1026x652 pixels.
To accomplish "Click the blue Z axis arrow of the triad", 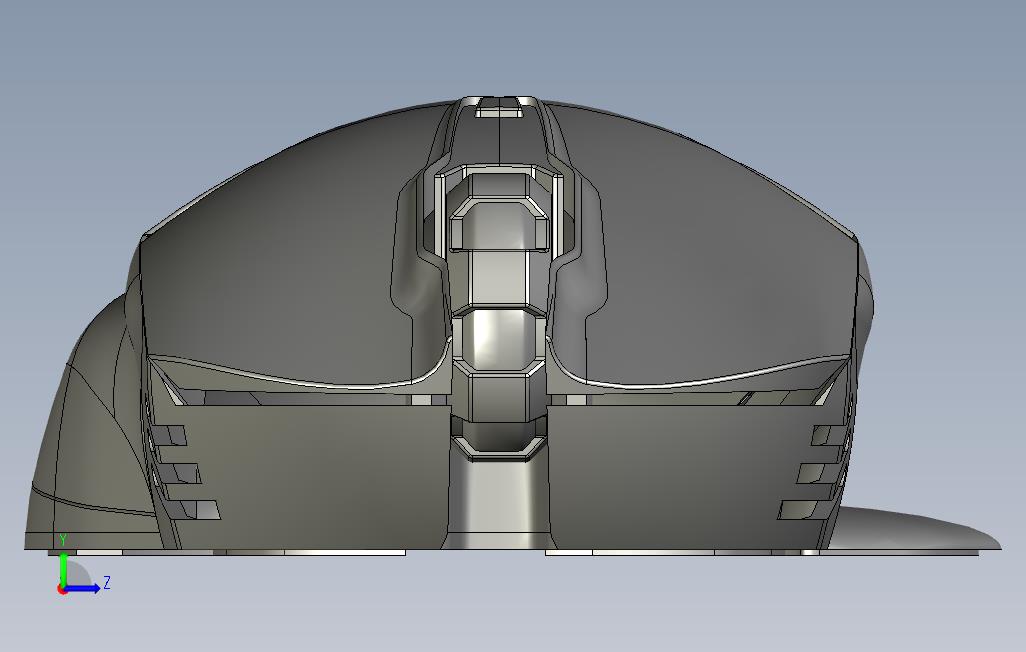I will click(84, 589).
